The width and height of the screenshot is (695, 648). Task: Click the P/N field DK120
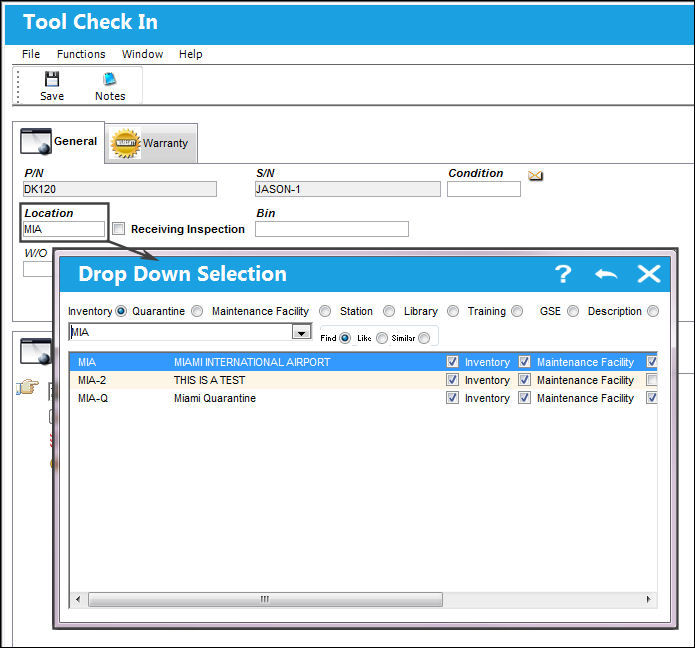click(120, 189)
